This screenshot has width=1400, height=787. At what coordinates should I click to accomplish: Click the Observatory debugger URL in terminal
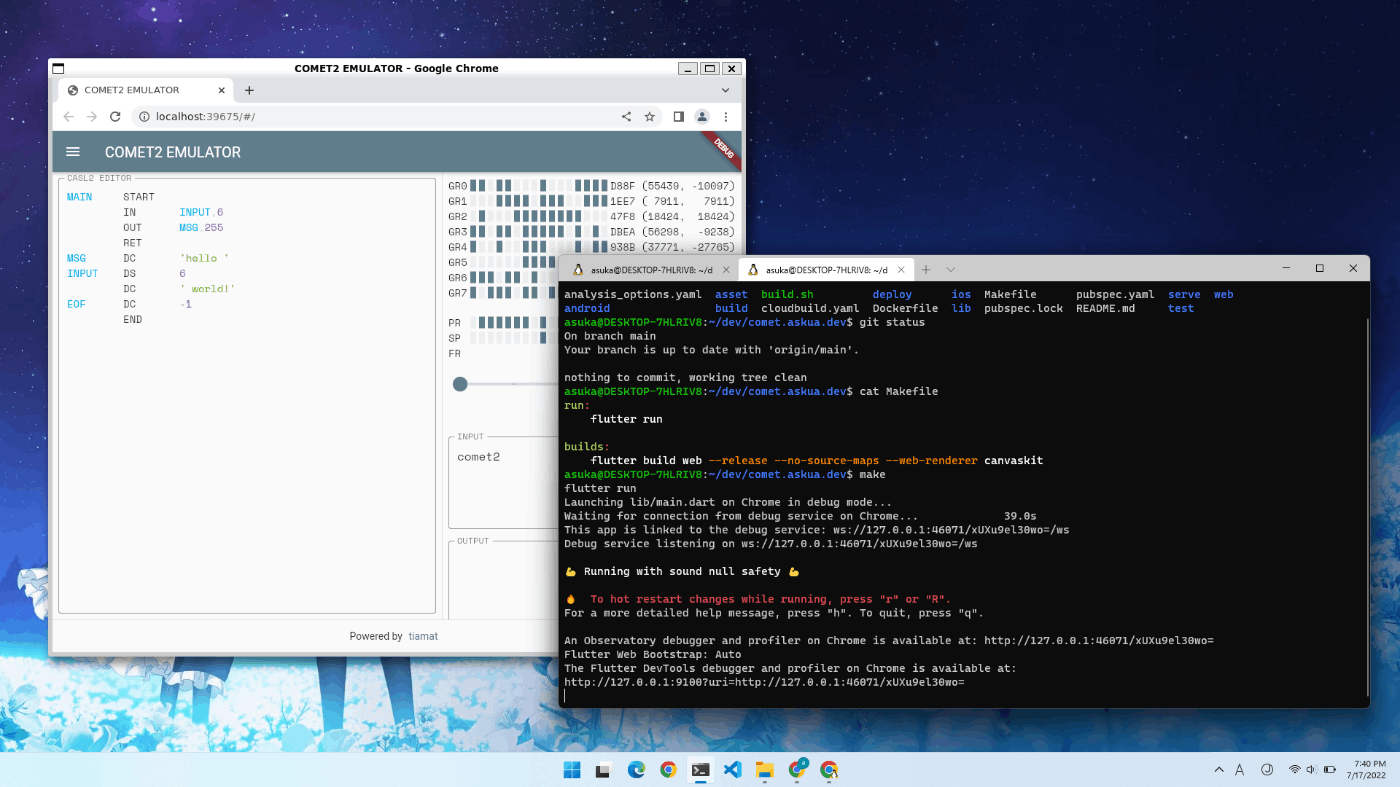pos(1099,640)
